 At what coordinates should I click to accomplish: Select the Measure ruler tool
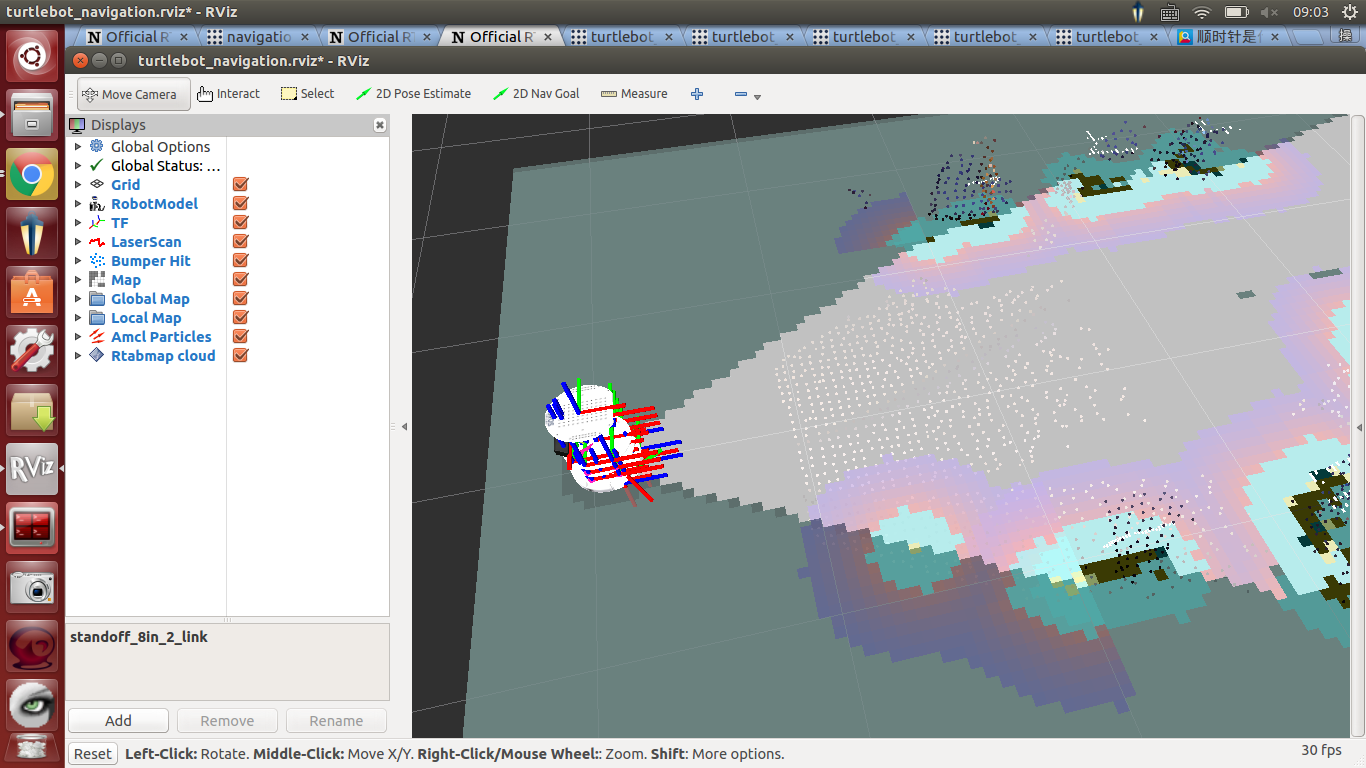(634, 94)
